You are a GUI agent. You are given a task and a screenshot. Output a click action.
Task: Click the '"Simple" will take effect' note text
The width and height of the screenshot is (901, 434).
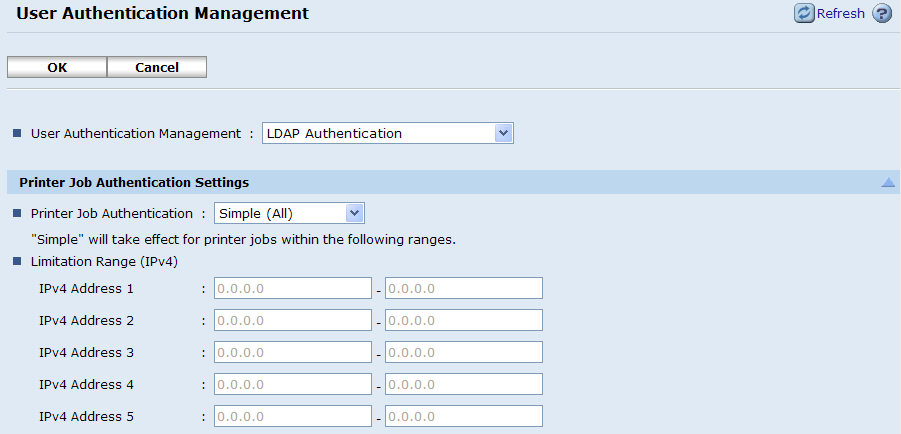(x=243, y=240)
